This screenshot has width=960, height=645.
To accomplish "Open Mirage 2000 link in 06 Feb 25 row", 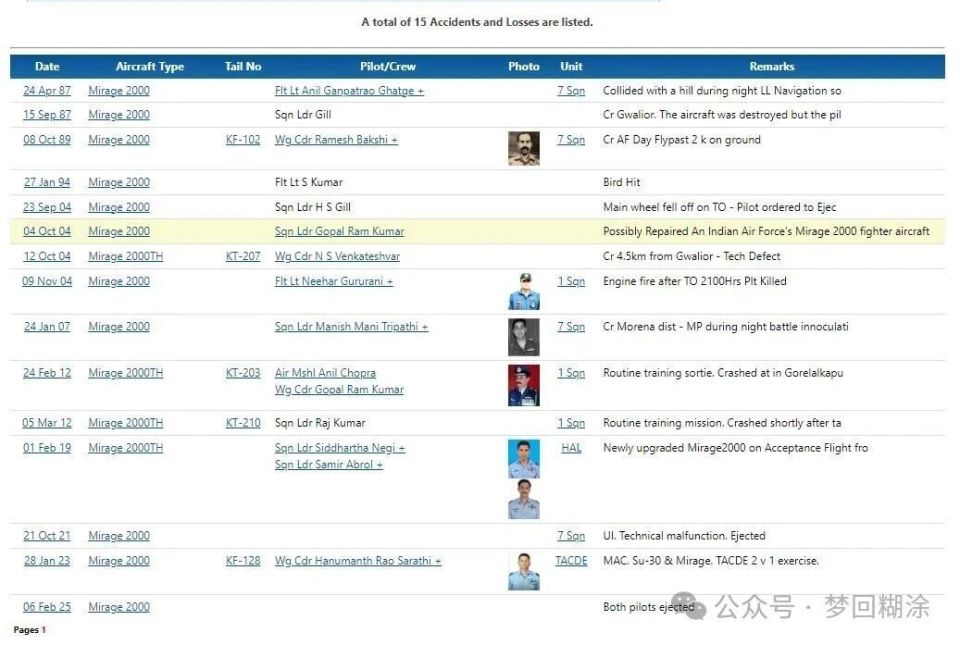I will [119, 607].
